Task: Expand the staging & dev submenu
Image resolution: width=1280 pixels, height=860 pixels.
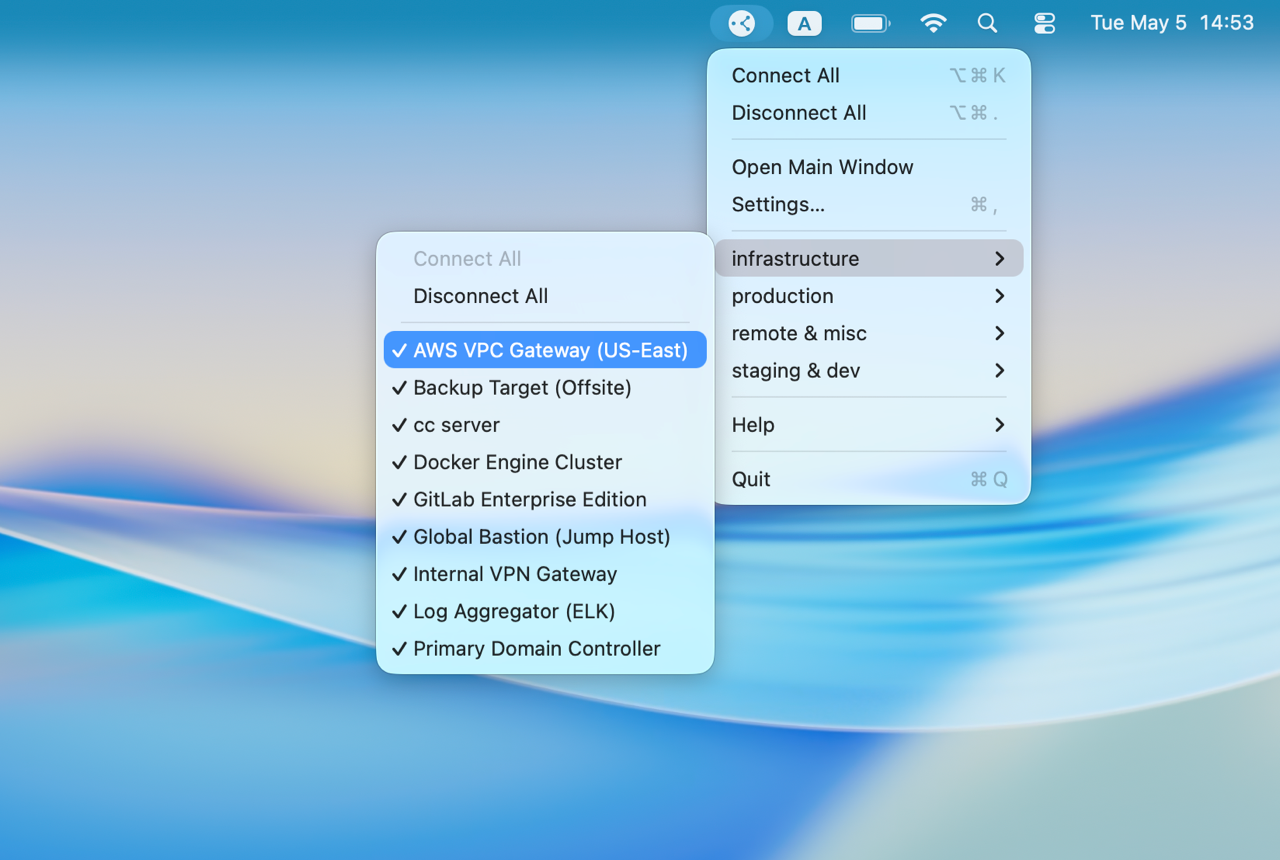Action: point(869,371)
